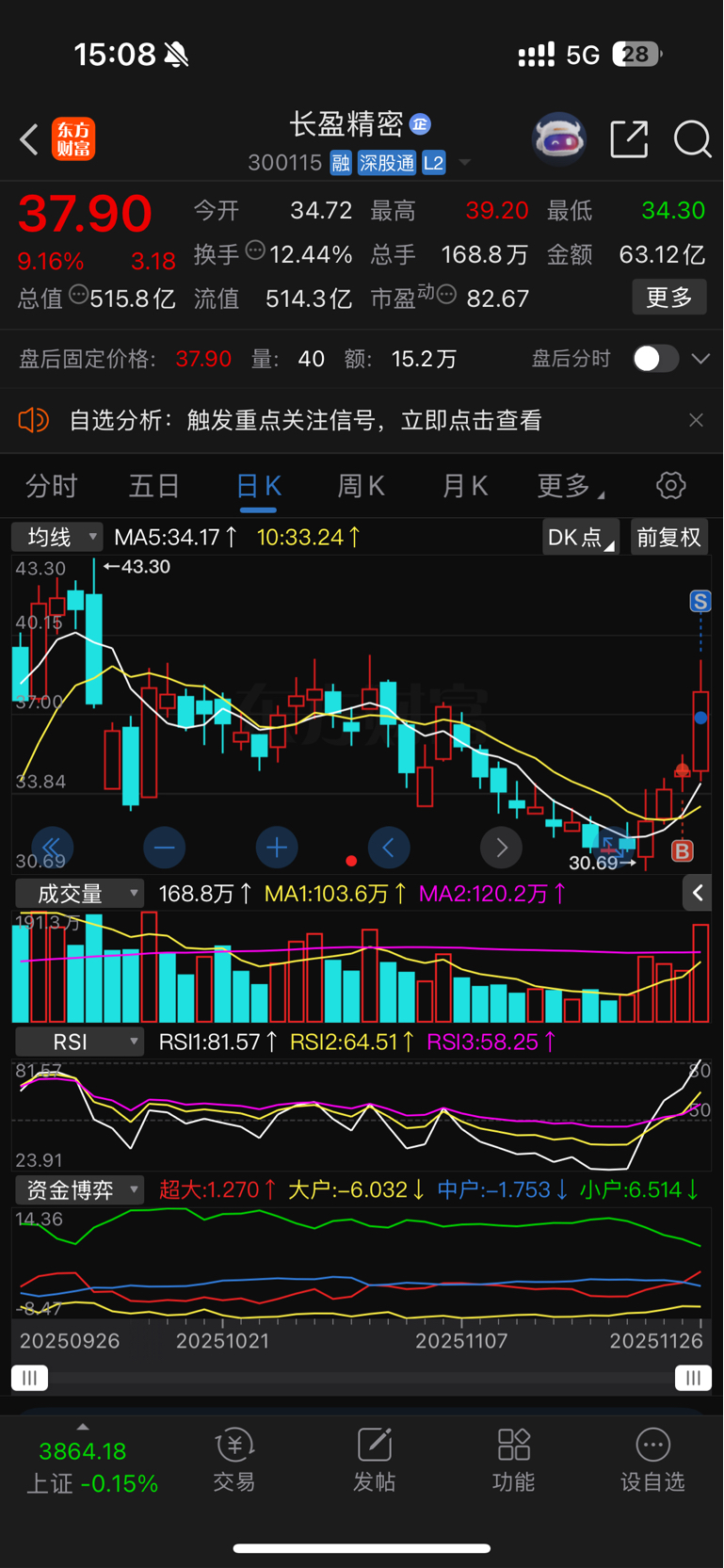Switch to 月K tab
This screenshot has width=724, height=1568.
coord(465,486)
